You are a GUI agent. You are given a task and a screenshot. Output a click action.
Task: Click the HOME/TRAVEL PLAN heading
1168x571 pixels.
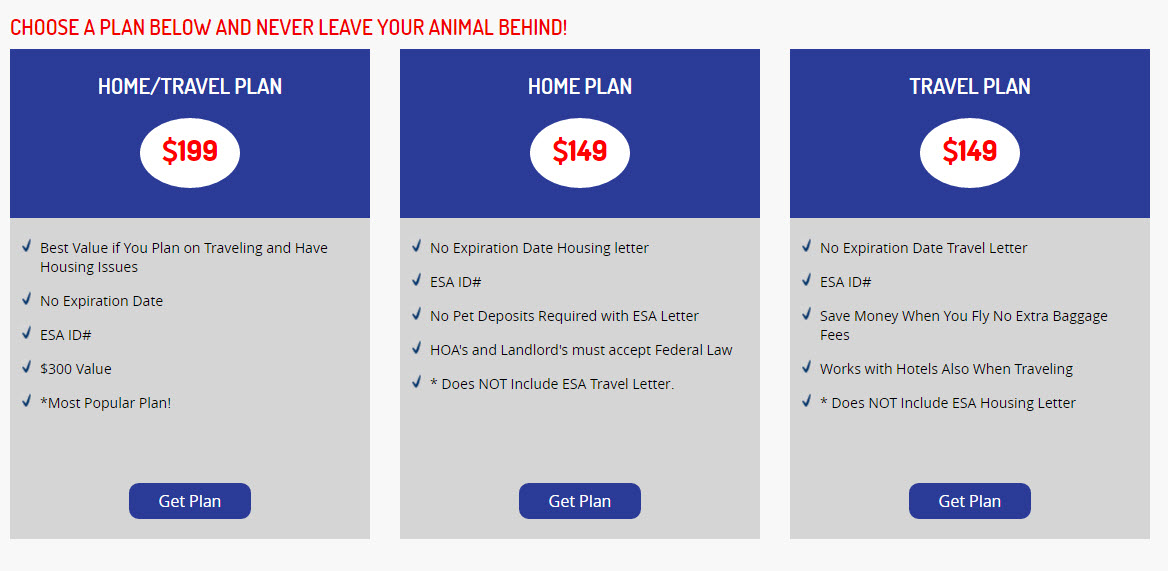[x=190, y=86]
